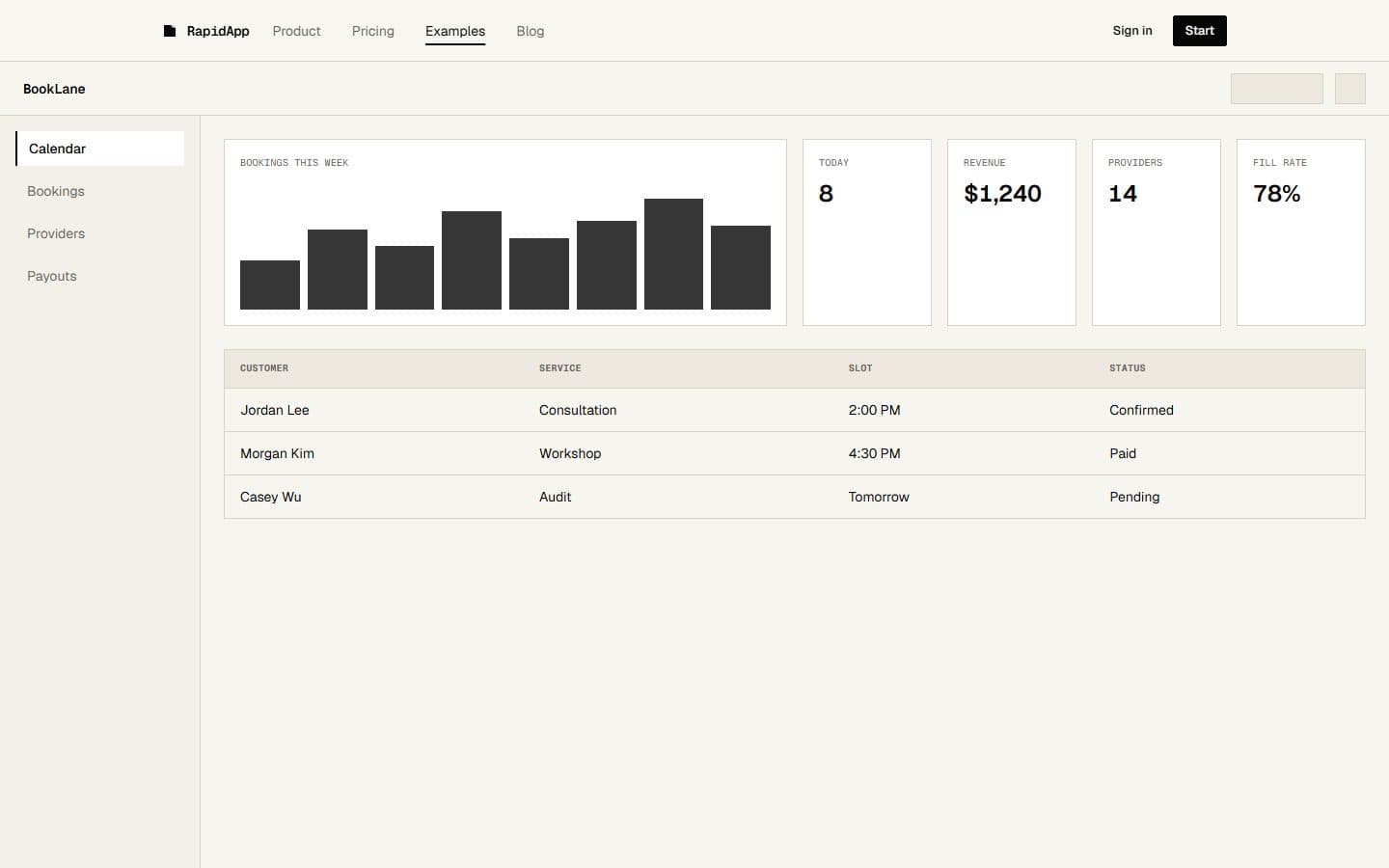Click the Providers card label

pos(1135,163)
